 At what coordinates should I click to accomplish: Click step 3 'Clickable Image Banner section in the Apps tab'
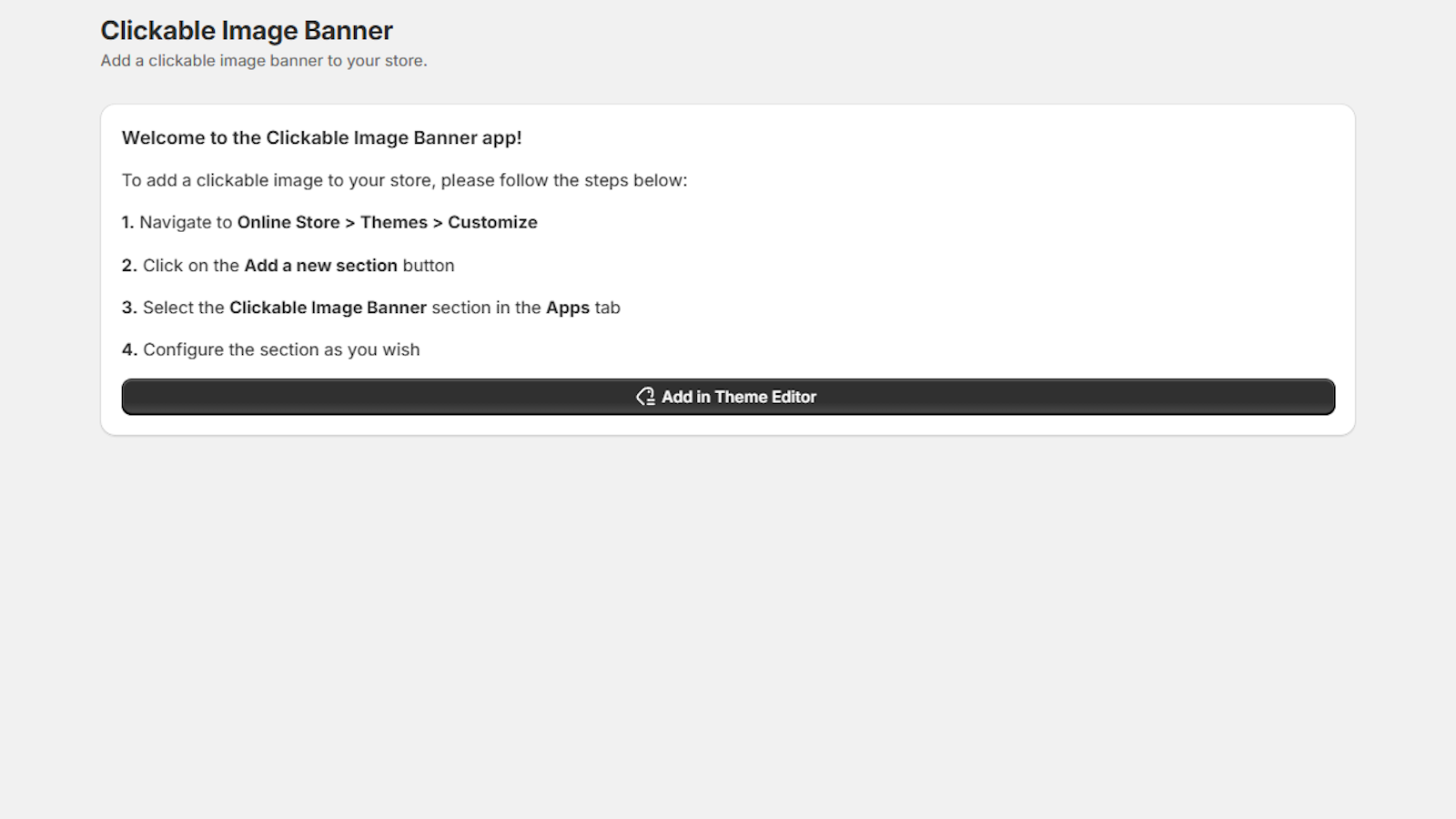click(425, 308)
